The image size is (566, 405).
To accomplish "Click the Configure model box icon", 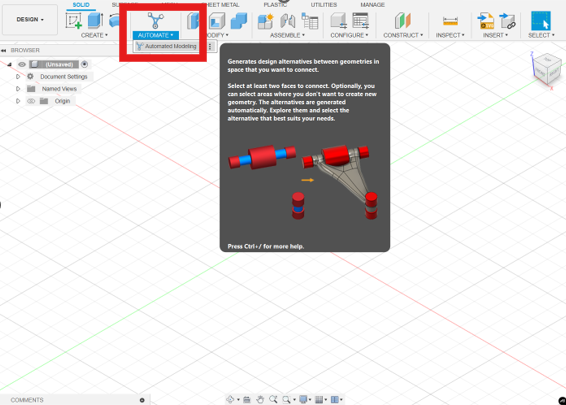I will 339,21.
